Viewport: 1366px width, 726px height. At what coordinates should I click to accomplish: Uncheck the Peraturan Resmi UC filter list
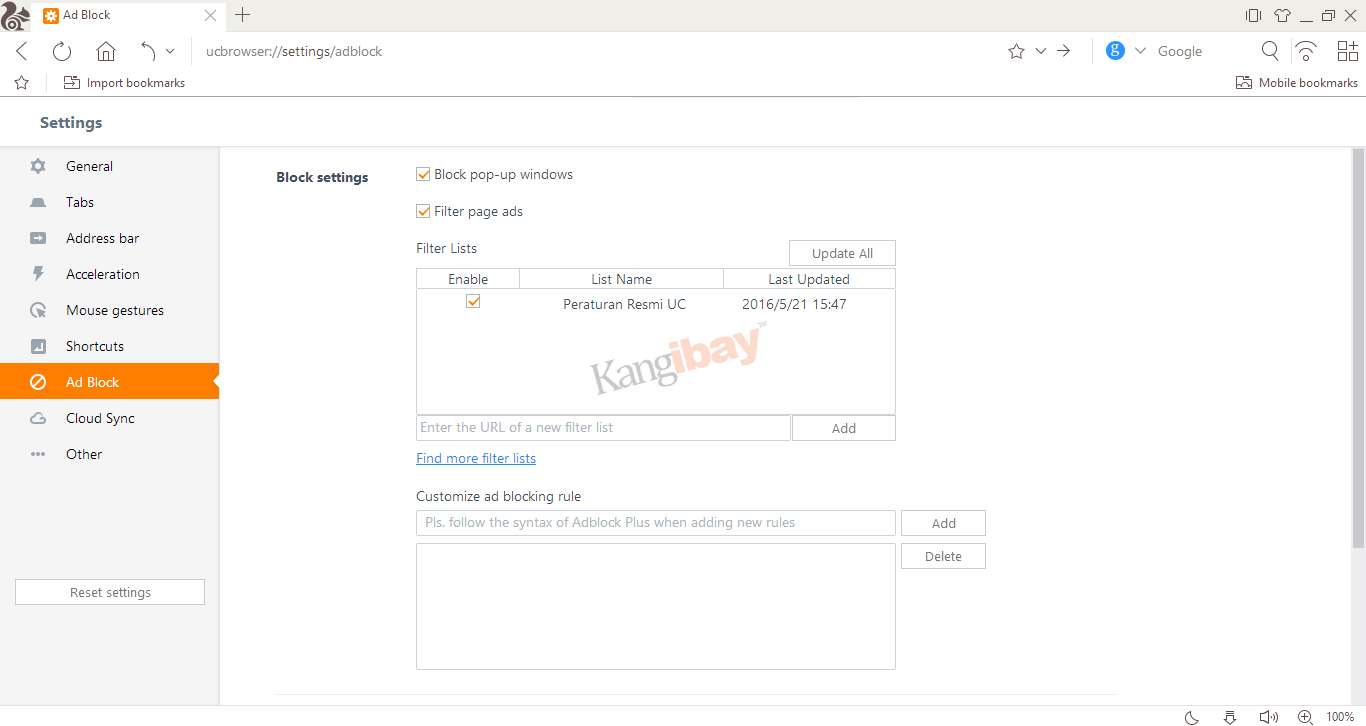click(472, 301)
